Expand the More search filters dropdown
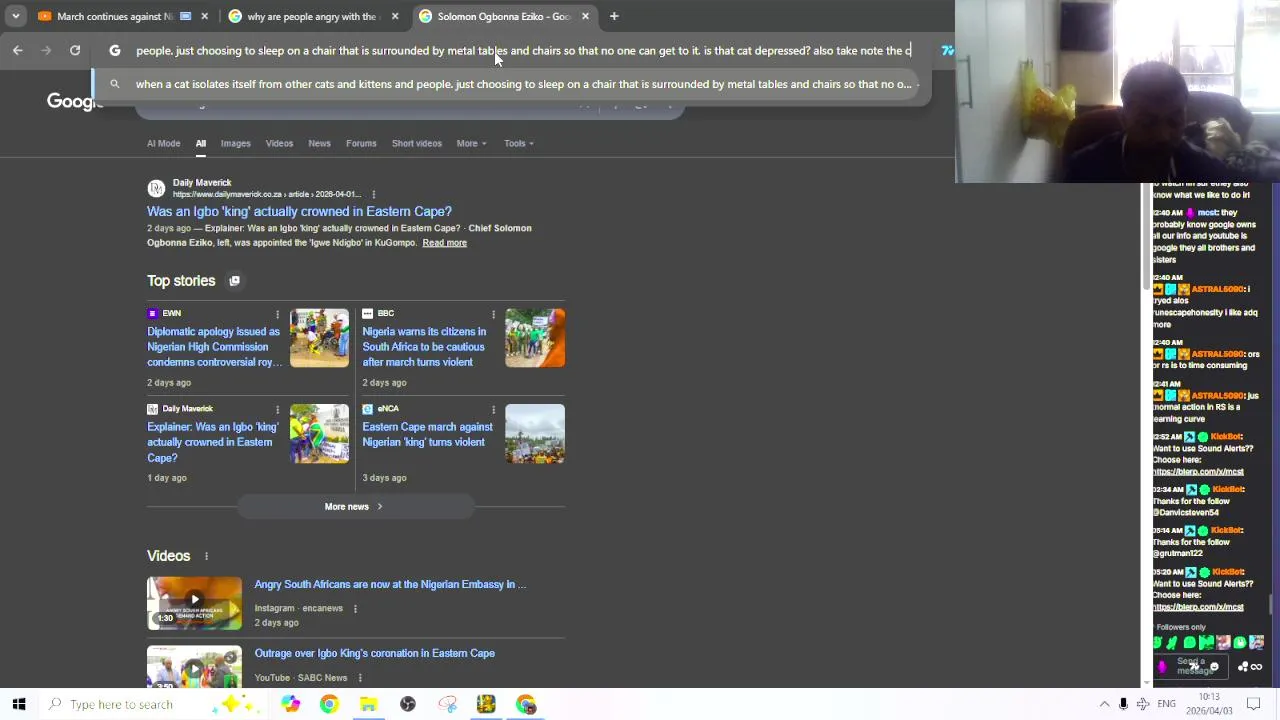 pyautogui.click(x=471, y=143)
